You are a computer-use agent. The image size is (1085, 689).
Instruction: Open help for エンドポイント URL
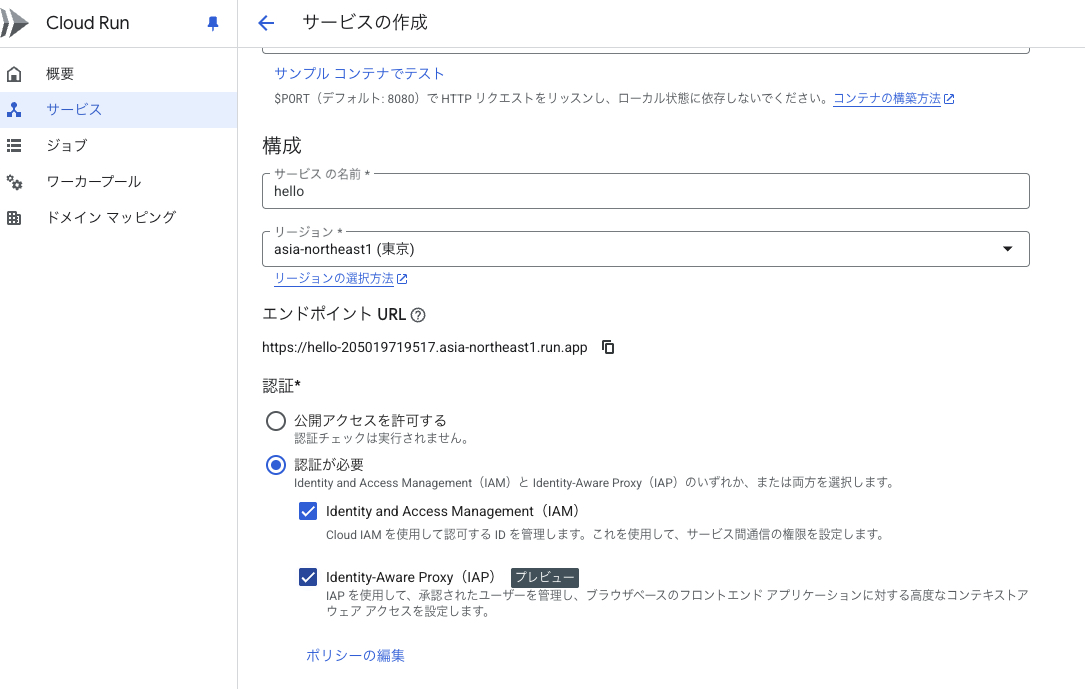(418, 315)
